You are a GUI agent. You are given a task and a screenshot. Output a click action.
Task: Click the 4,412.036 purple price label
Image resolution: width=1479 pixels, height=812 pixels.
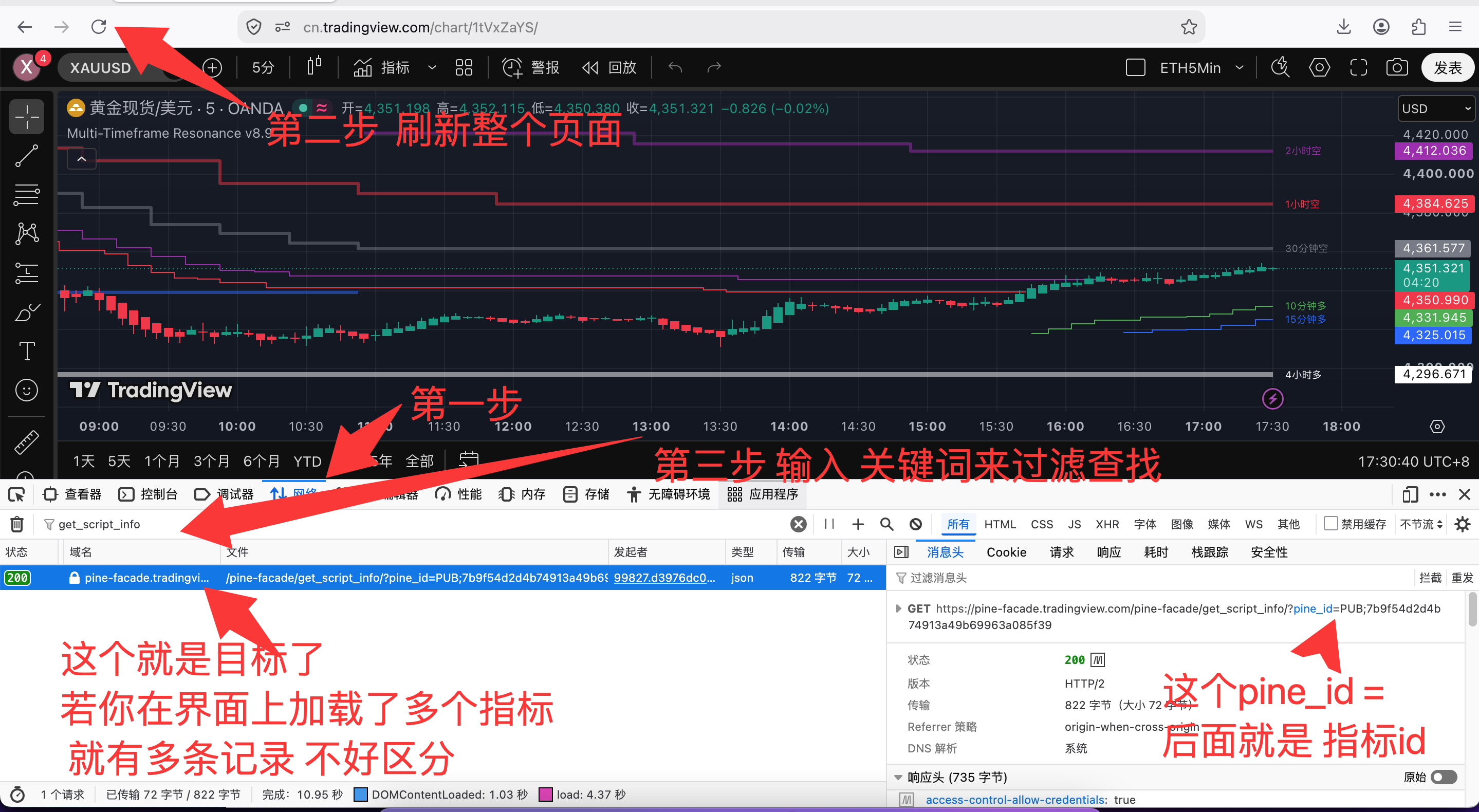point(1434,151)
